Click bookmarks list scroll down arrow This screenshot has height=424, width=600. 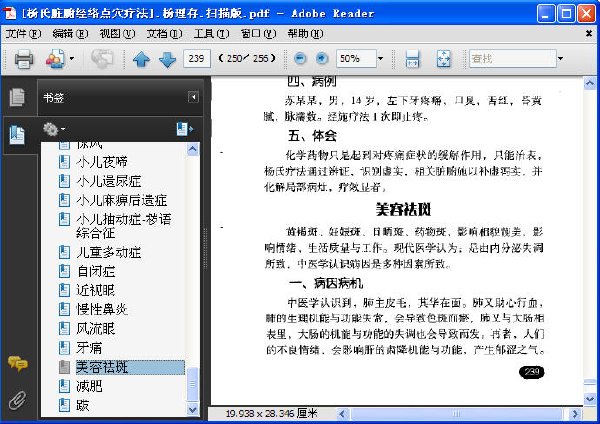(193, 409)
